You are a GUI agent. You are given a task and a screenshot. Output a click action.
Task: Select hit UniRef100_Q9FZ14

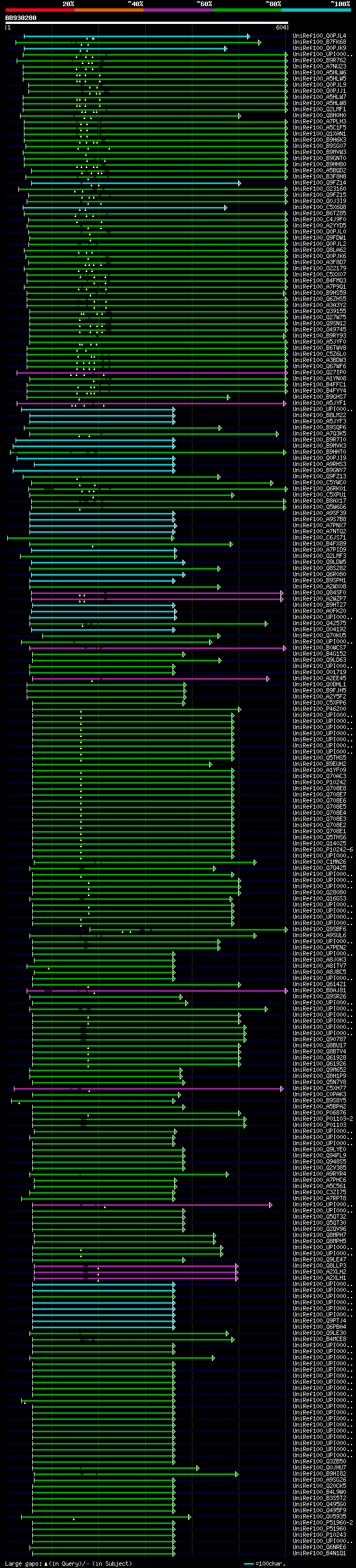coord(319,182)
